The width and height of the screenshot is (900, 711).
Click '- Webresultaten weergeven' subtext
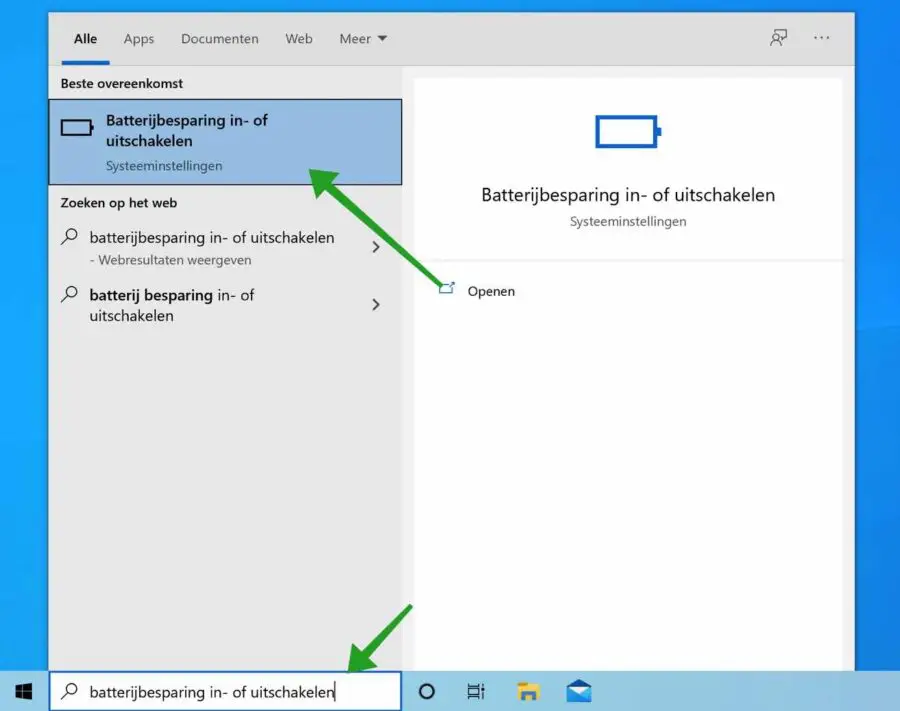click(170, 260)
